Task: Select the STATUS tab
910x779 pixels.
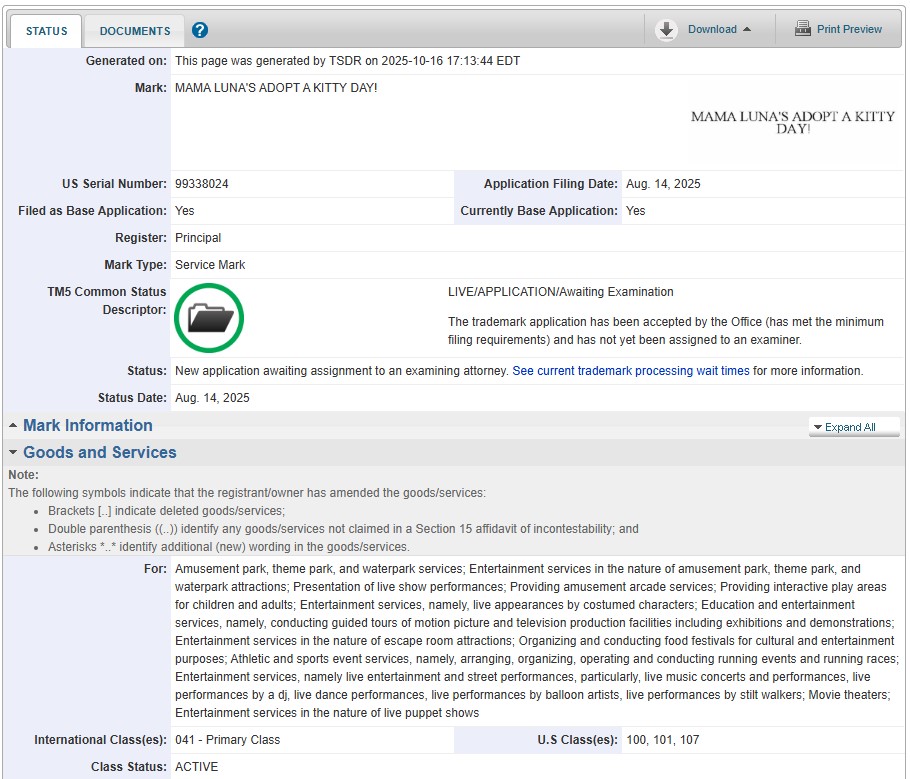Action: tap(46, 31)
